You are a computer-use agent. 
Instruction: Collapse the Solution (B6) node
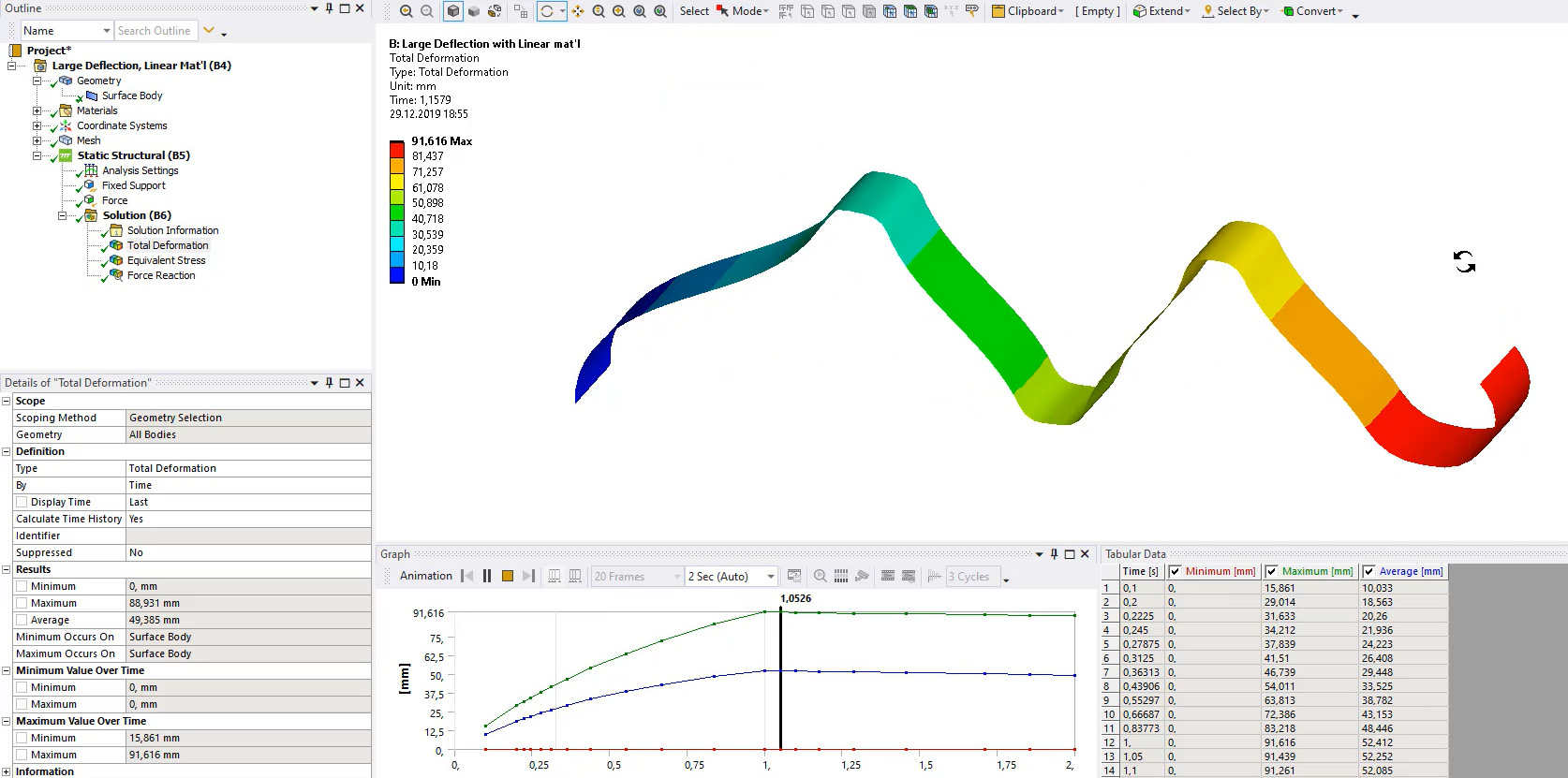(x=62, y=215)
